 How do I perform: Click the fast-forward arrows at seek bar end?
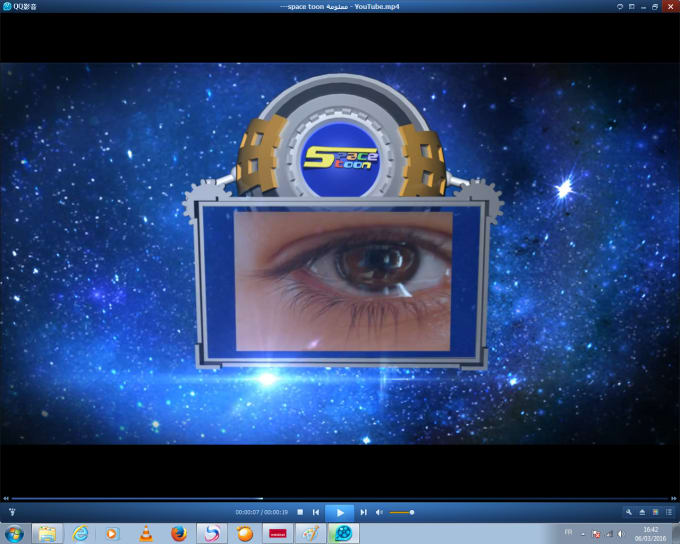[x=674, y=498]
